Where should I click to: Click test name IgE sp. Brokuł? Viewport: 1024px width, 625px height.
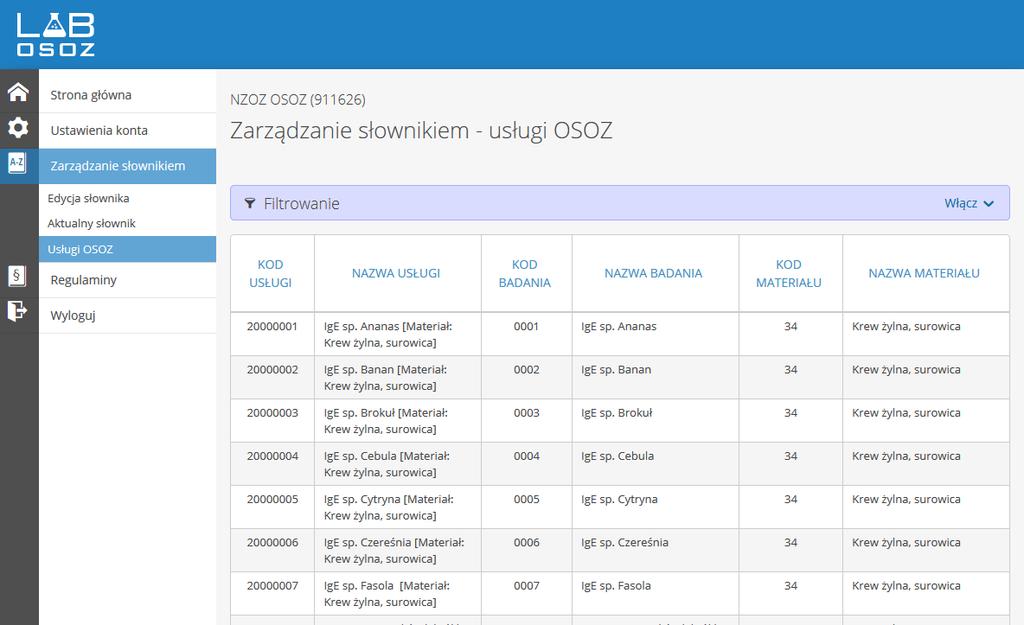[616, 413]
